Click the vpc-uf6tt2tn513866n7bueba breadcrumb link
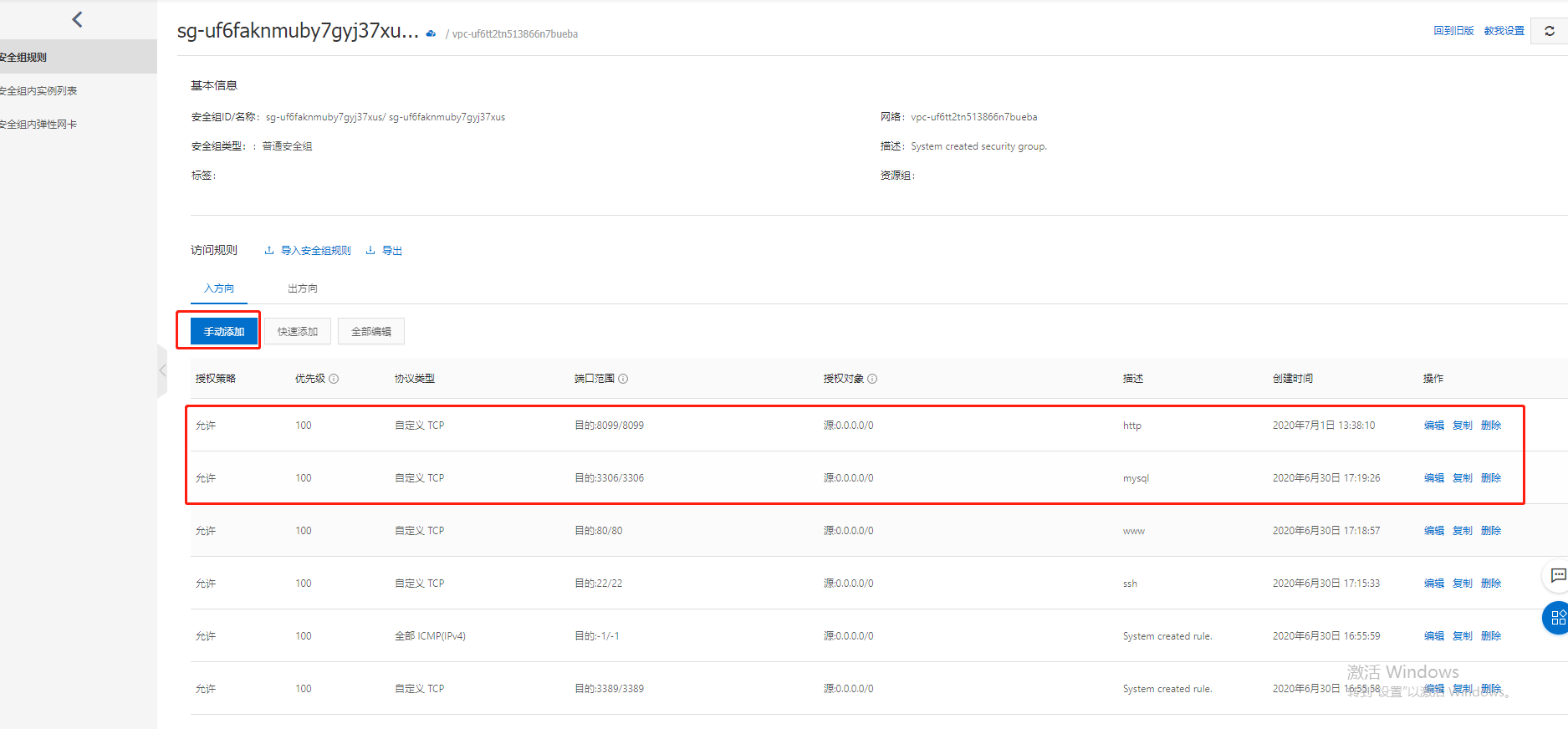The width and height of the screenshot is (1568, 729). (515, 34)
